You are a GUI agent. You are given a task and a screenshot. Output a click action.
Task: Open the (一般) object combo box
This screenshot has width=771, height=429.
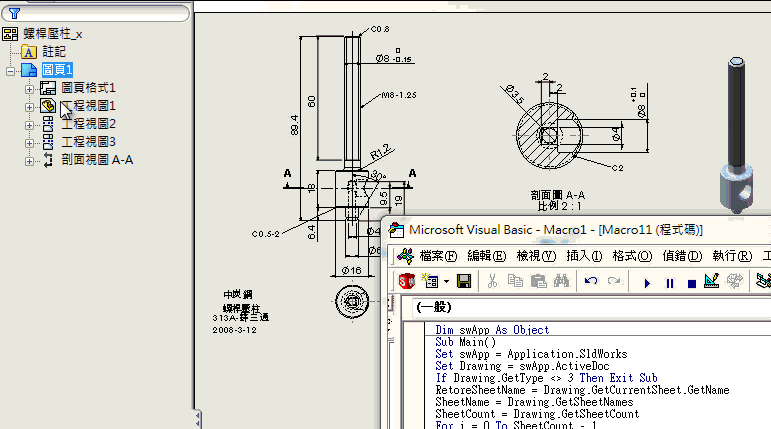pyautogui.click(x=593, y=307)
